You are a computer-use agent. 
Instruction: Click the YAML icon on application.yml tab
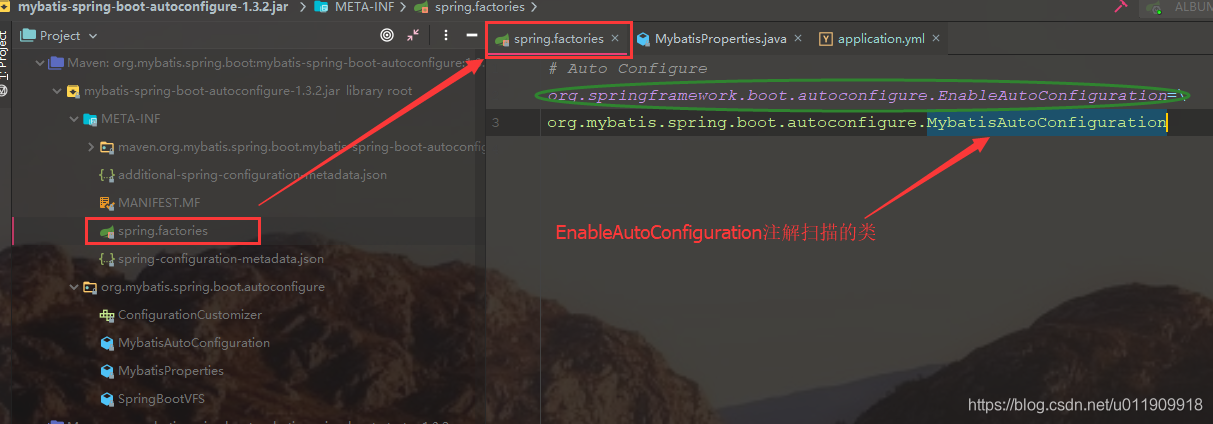point(826,39)
